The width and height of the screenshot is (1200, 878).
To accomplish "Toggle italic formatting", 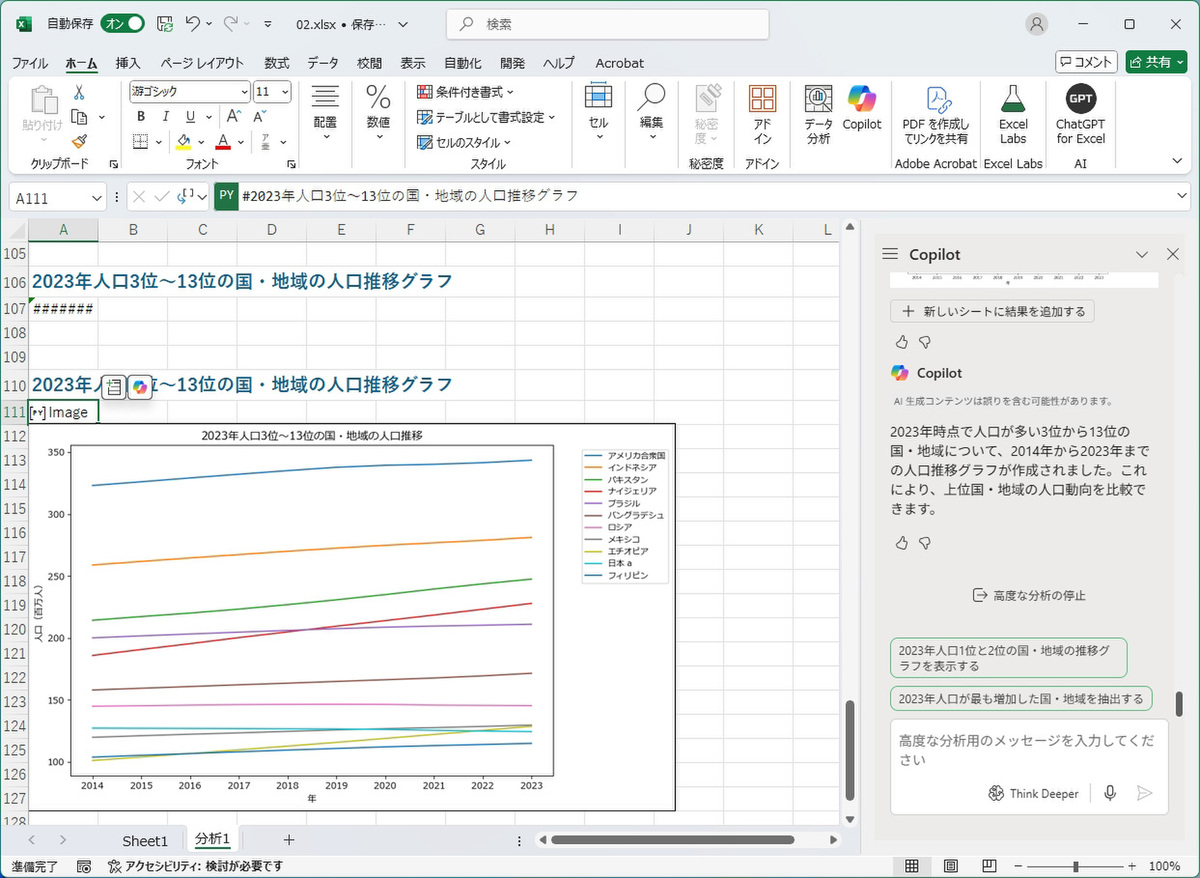I will point(164,116).
